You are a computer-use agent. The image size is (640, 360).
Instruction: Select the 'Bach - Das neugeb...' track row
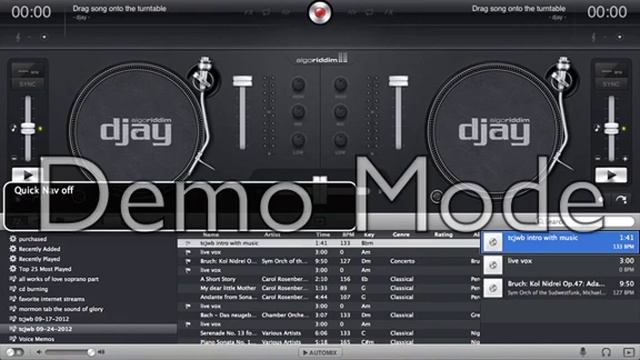tap(329, 315)
